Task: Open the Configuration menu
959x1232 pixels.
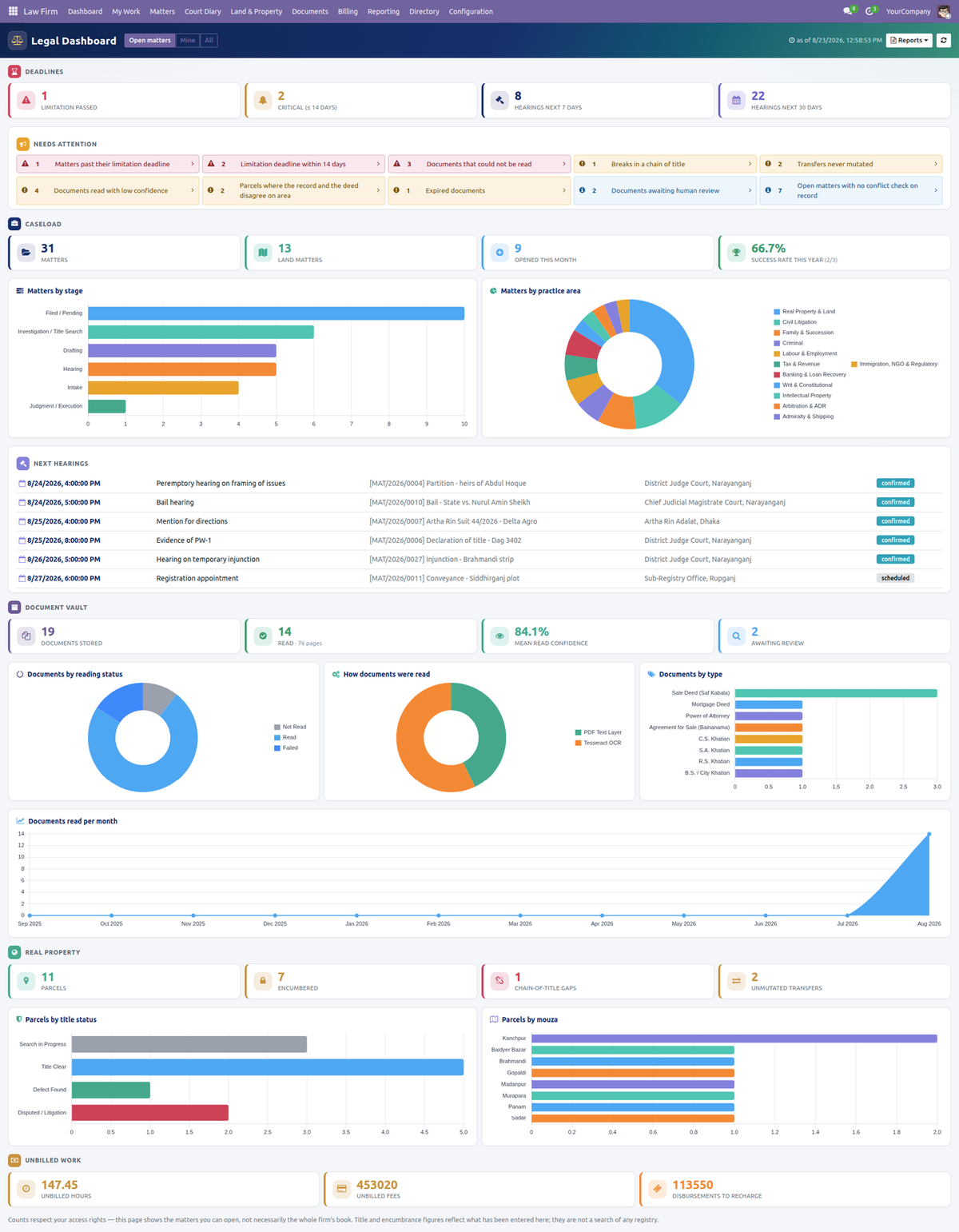Action: click(471, 11)
